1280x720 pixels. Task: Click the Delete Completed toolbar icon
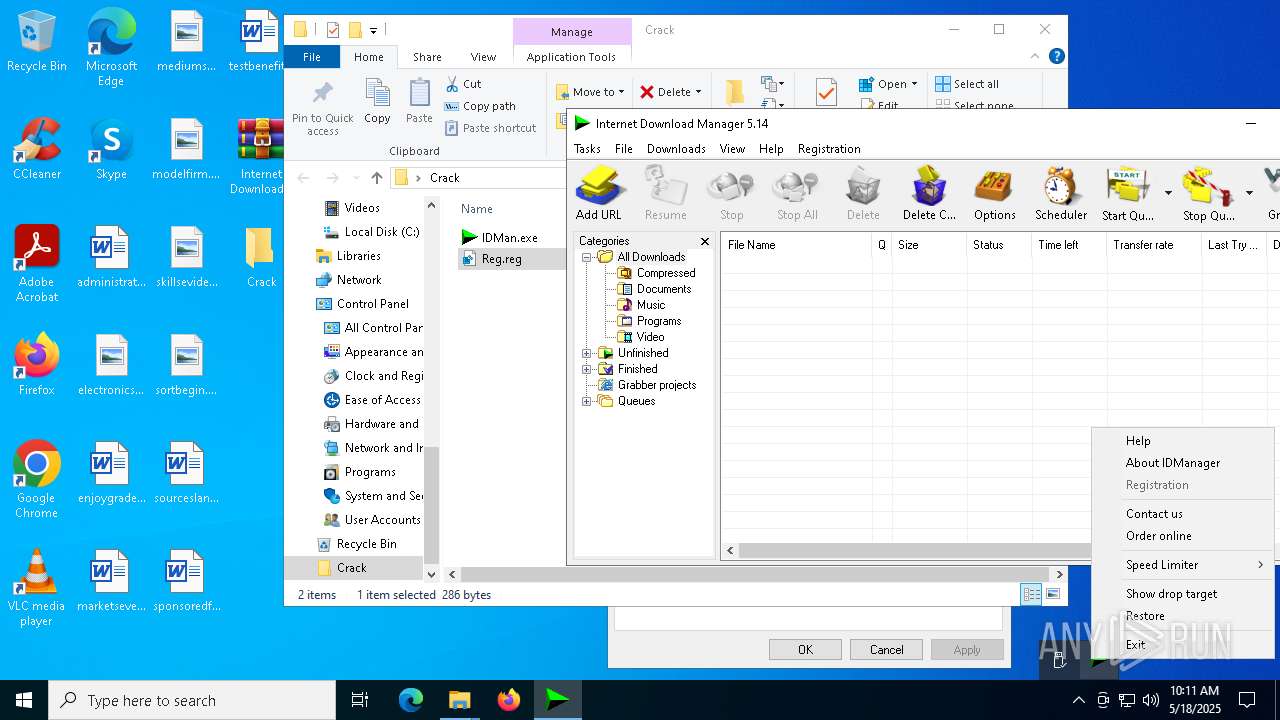click(929, 194)
